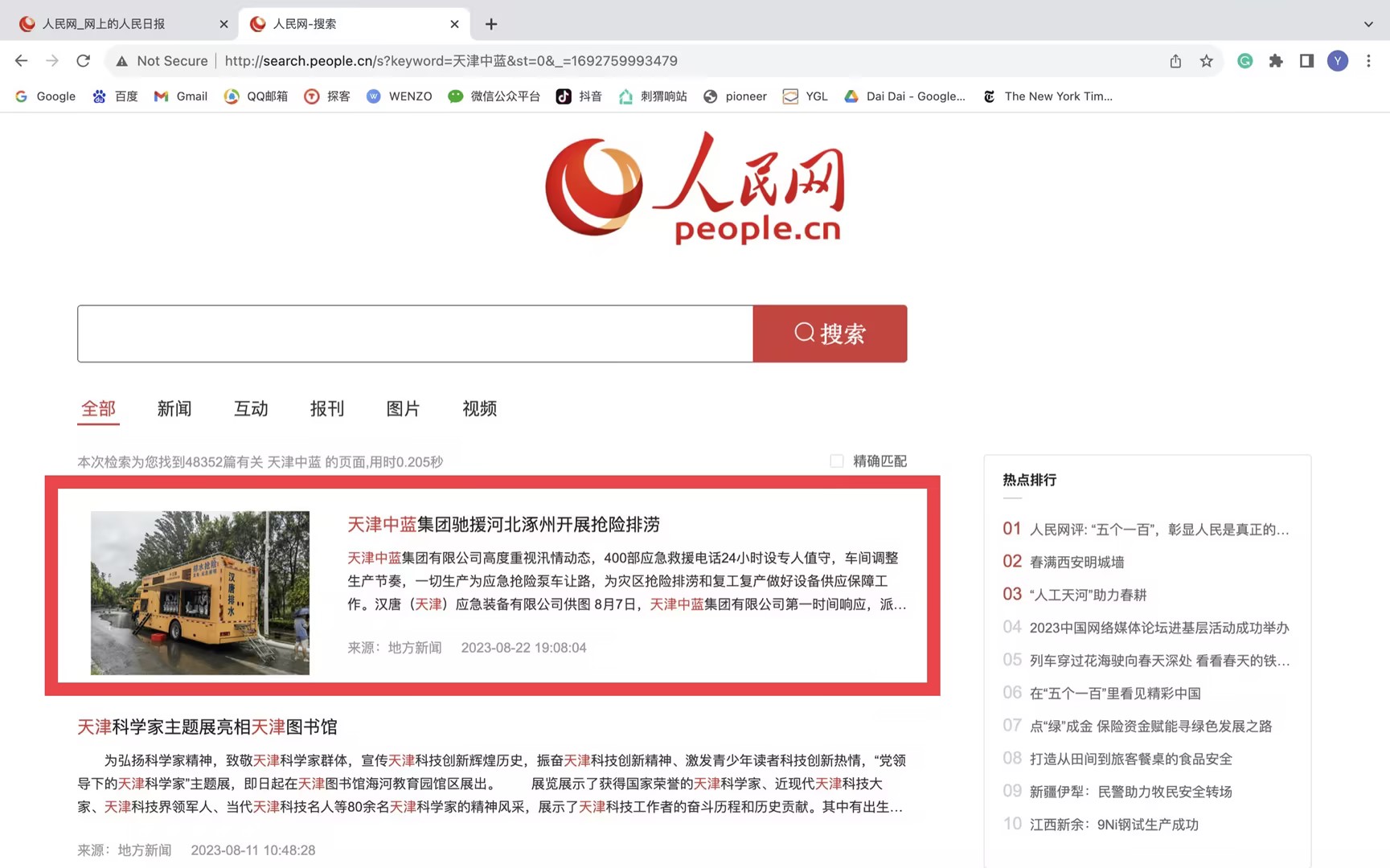The image size is (1390, 868).
Task: Click timestamp 2023-08-22 19:08:04
Action: pos(523,648)
